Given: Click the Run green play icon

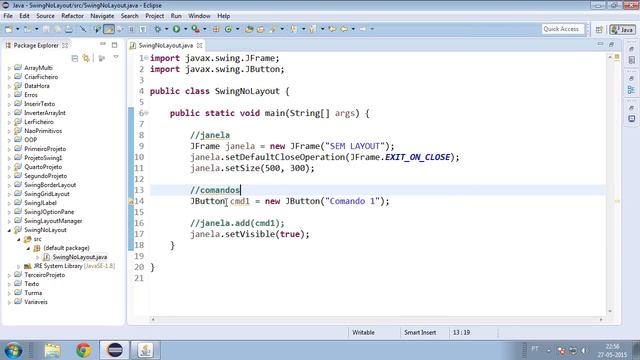Looking at the screenshot, I should pos(176,29).
